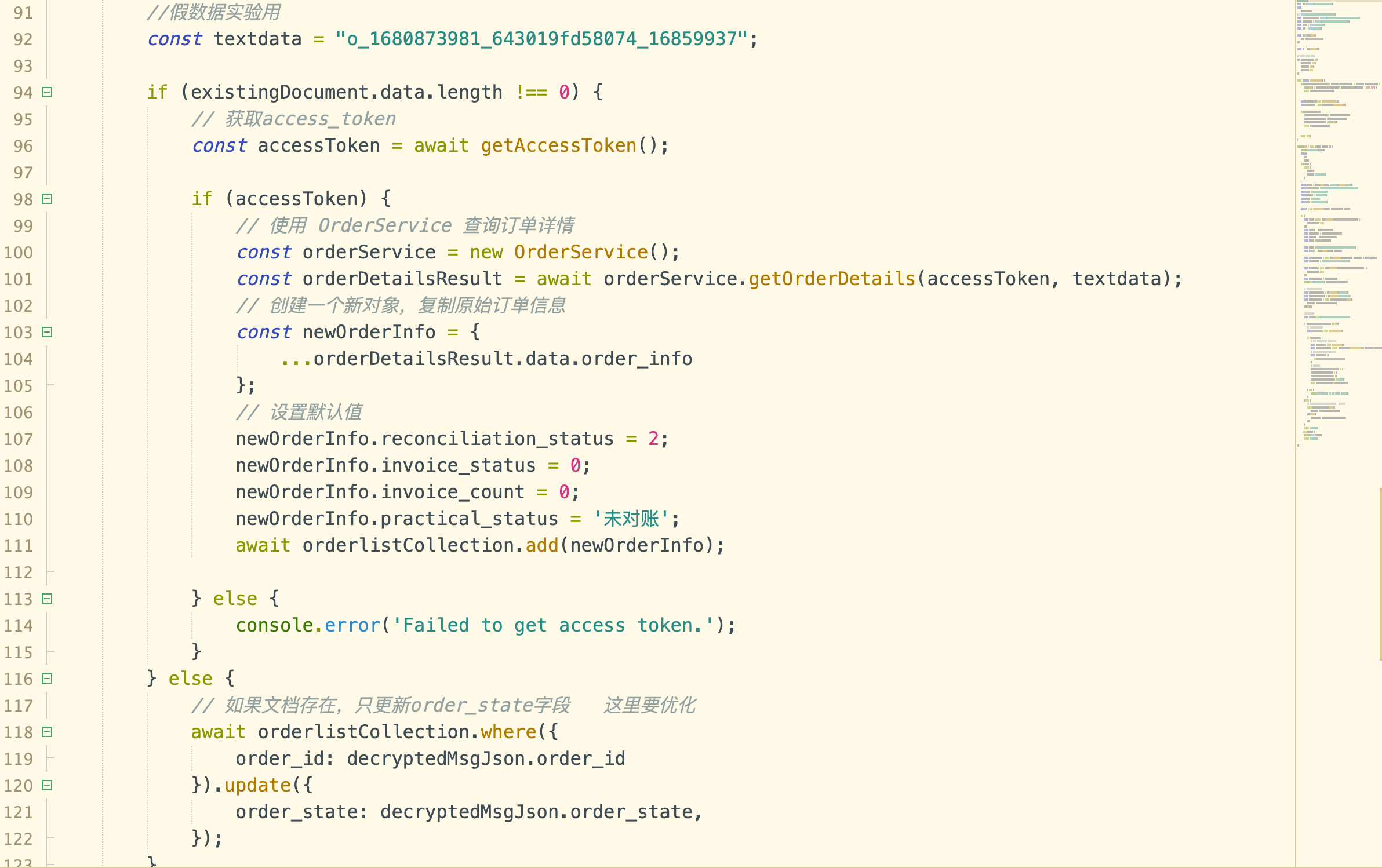The width and height of the screenshot is (1382, 868).
Task: Click the OrderService constructor name on line 100
Action: (x=581, y=252)
